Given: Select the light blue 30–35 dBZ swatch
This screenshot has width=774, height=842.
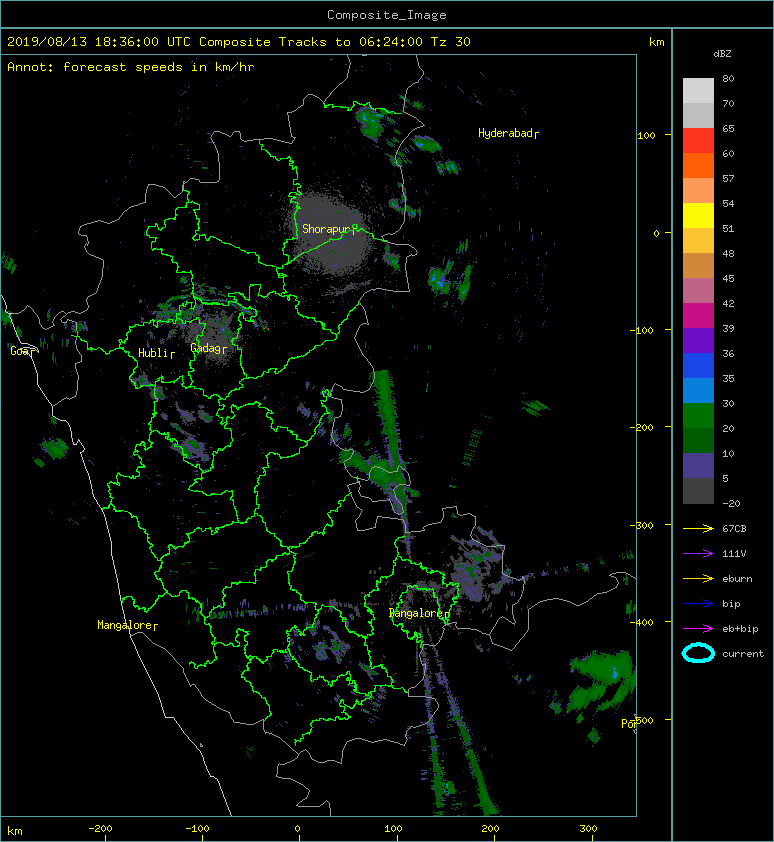Looking at the screenshot, I should coord(698,390).
